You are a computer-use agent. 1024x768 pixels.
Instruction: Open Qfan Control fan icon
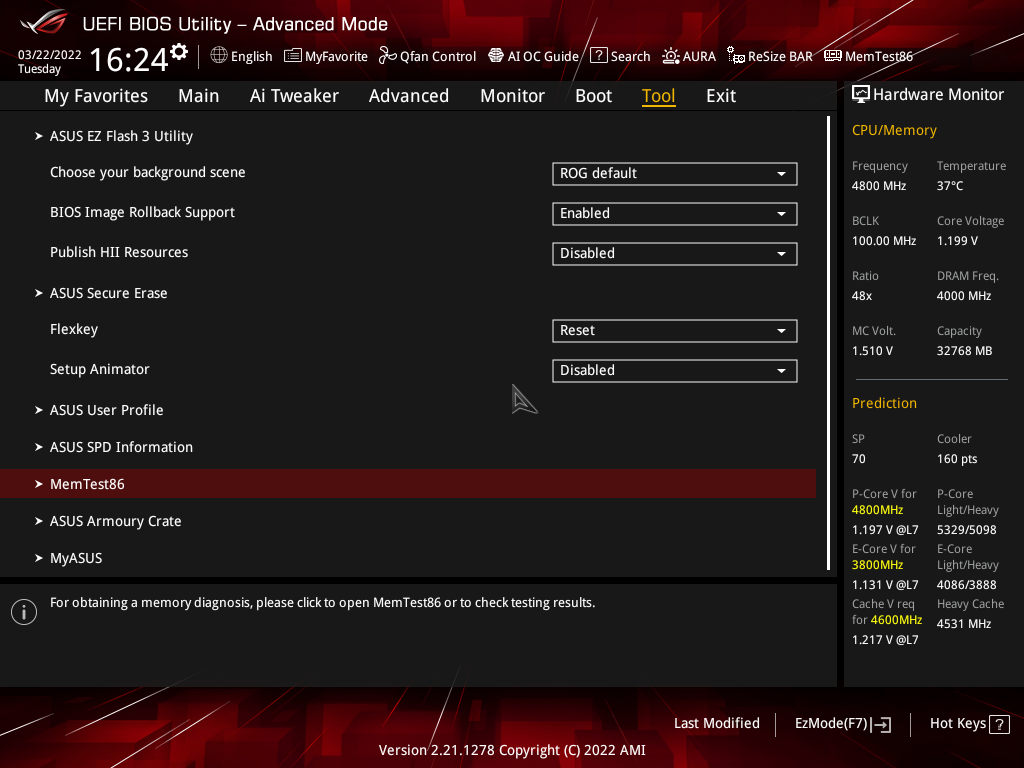tap(387, 56)
